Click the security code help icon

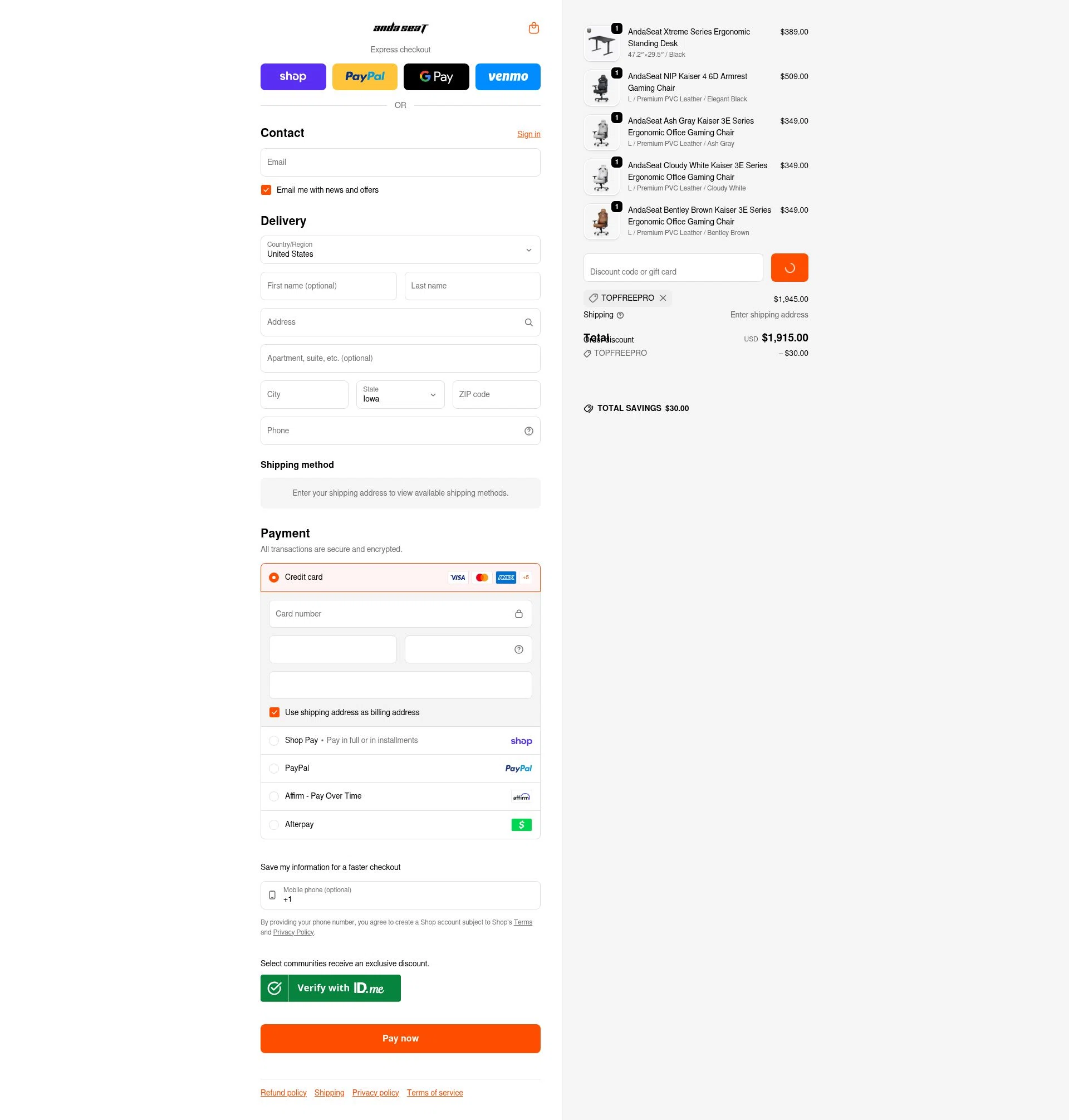pyautogui.click(x=518, y=650)
